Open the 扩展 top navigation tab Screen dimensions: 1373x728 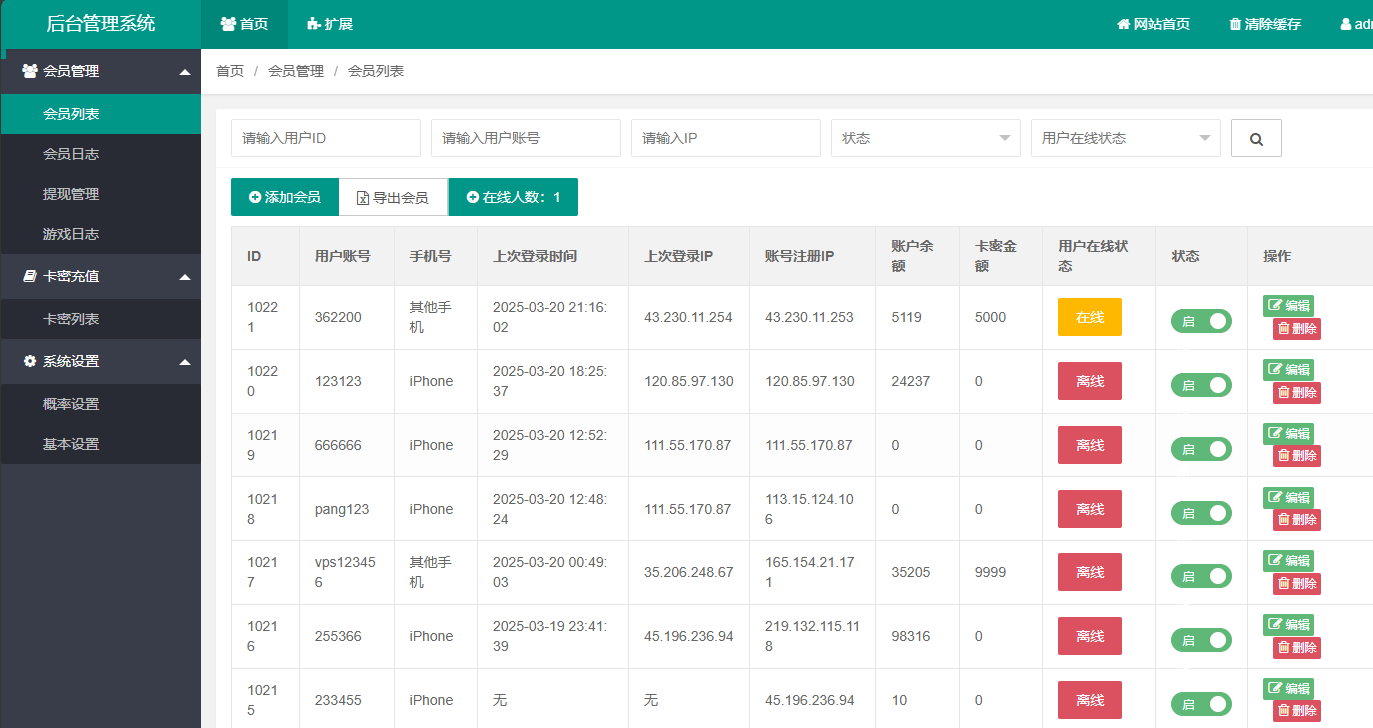330,24
